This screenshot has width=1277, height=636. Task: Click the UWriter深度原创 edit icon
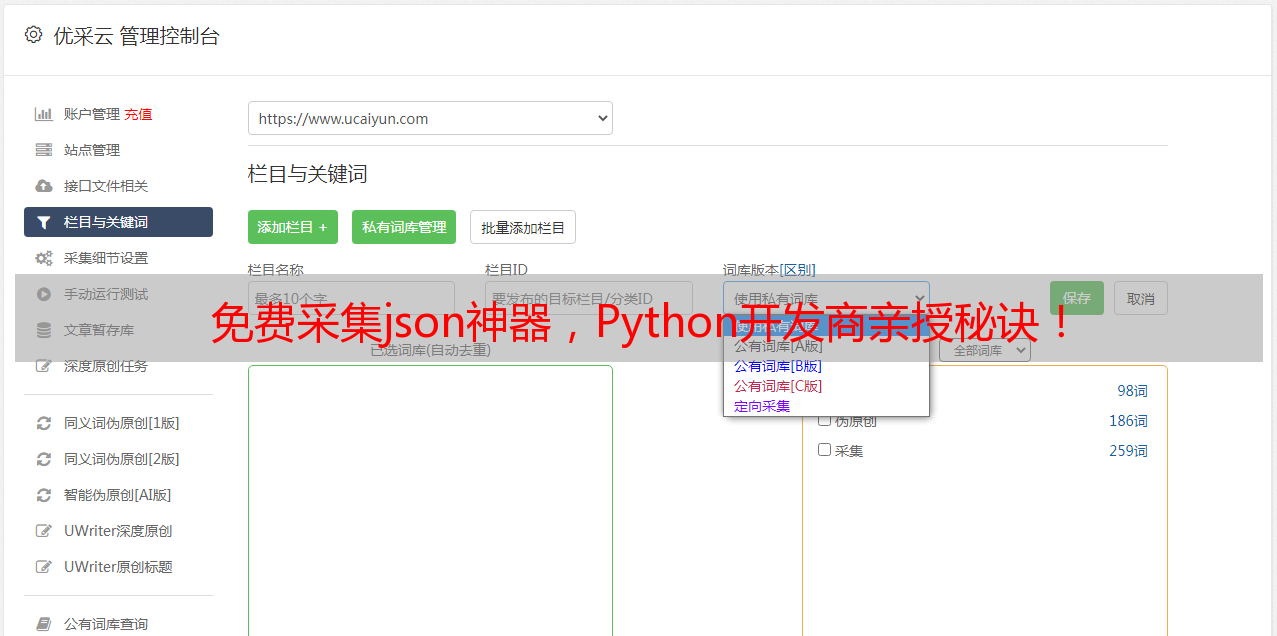(44, 531)
